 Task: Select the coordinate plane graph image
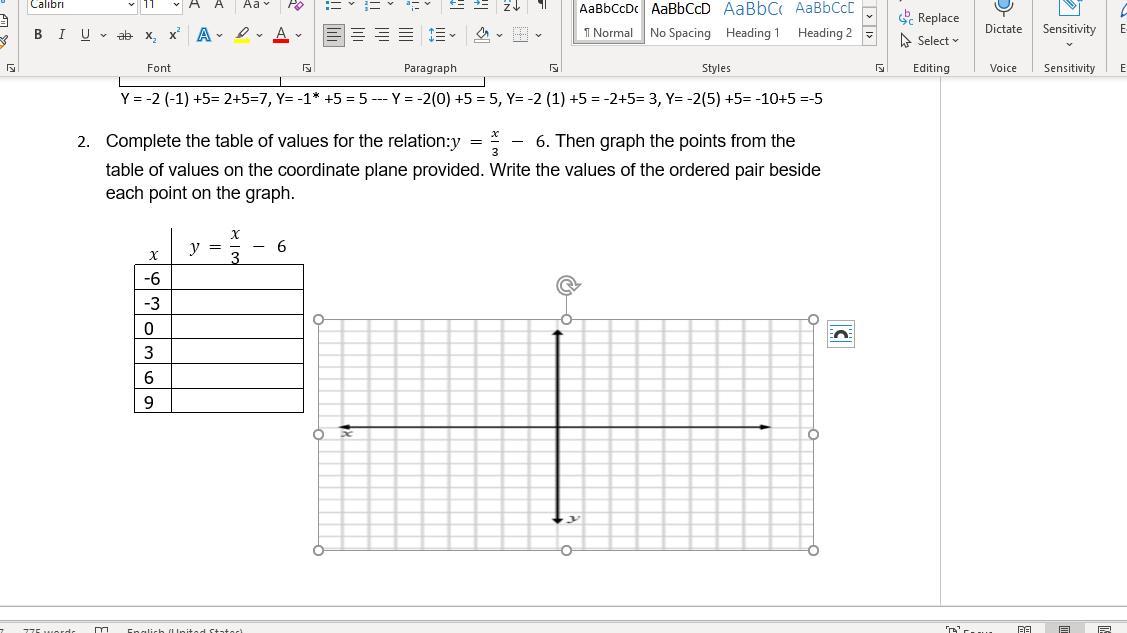click(x=566, y=435)
